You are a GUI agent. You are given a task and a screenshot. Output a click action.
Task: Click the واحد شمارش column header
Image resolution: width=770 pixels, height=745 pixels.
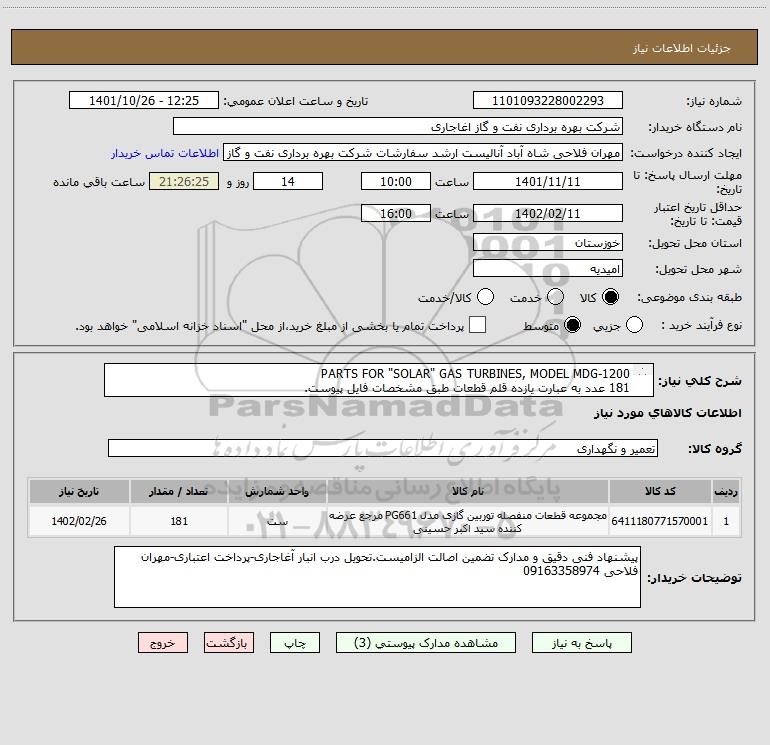point(277,491)
